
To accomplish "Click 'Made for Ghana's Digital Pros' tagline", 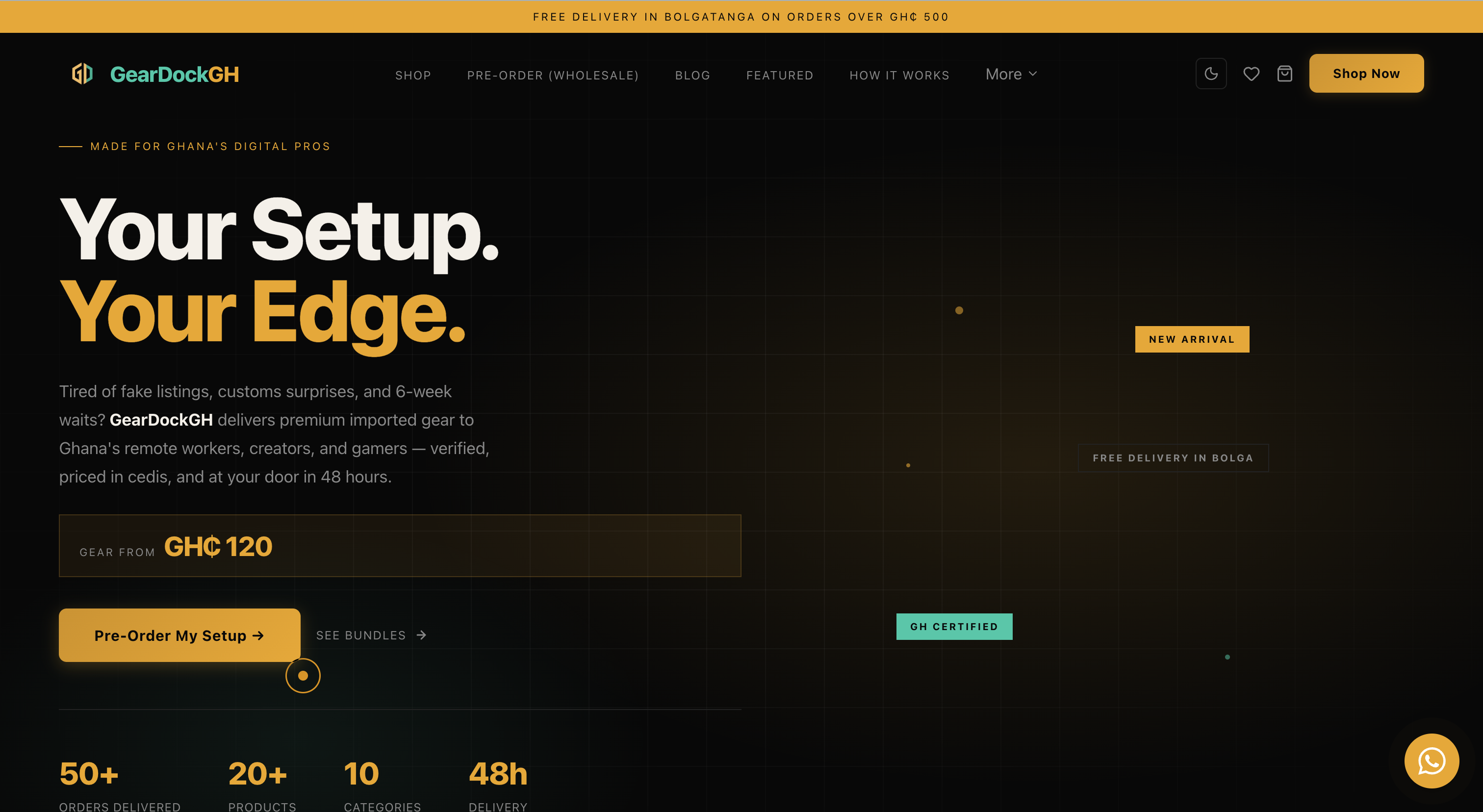I will tap(210, 146).
